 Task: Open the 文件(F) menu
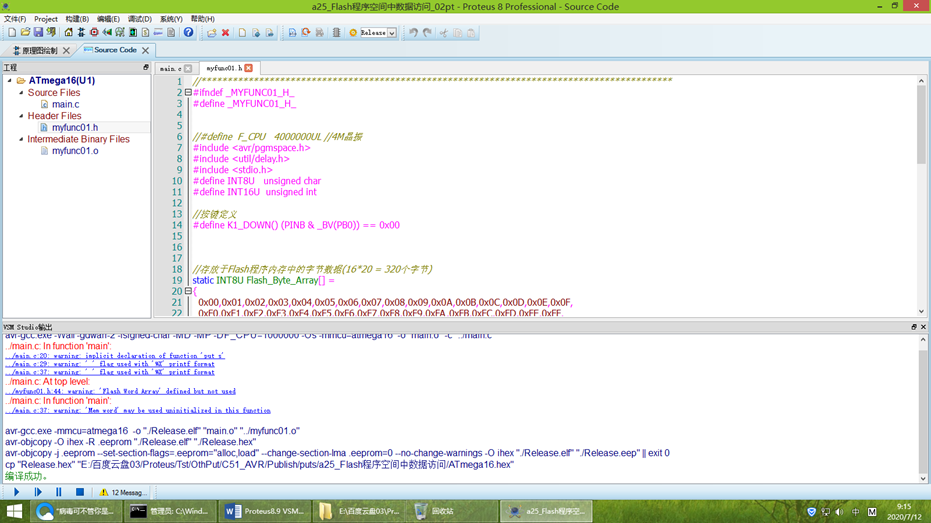pyautogui.click(x=15, y=19)
